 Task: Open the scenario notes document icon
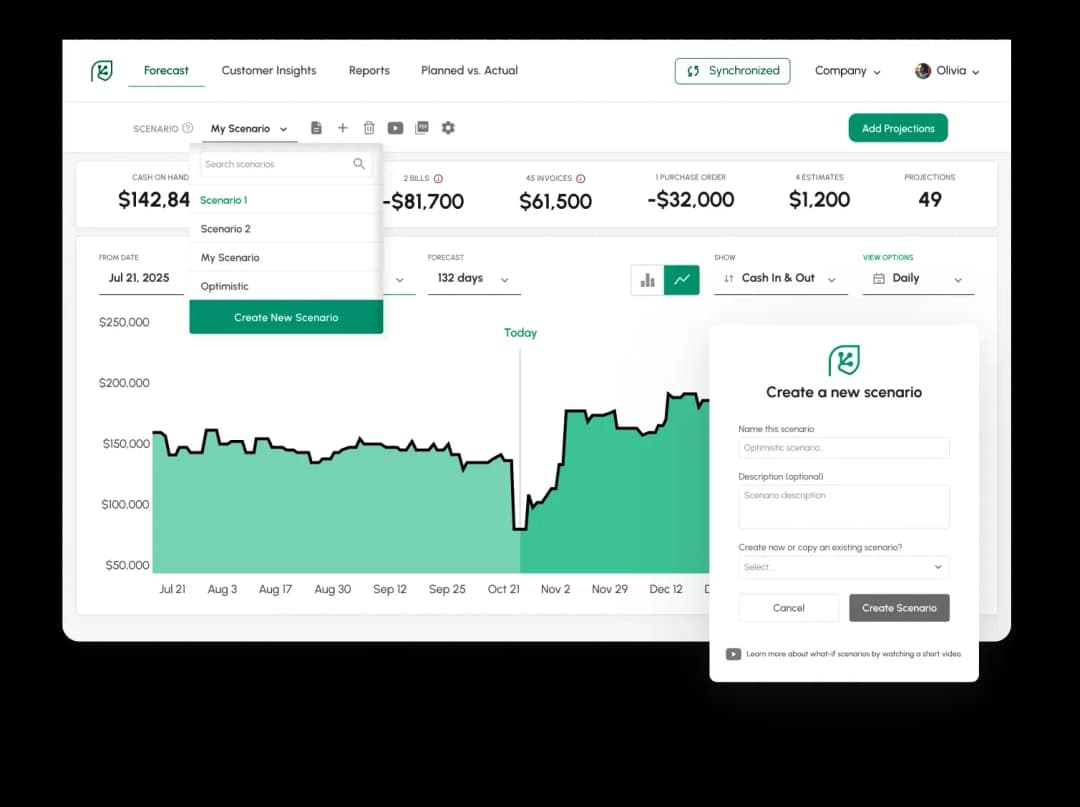(316, 127)
